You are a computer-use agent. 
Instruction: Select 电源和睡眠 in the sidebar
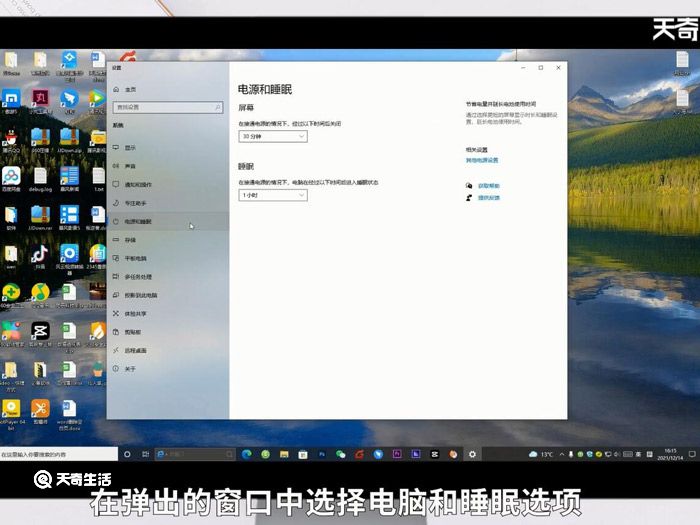tap(168, 221)
